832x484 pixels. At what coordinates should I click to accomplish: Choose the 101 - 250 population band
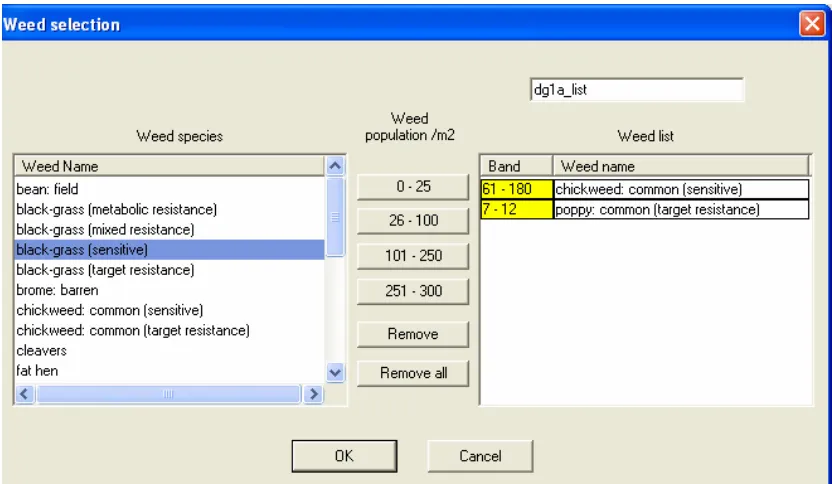tap(413, 256)
